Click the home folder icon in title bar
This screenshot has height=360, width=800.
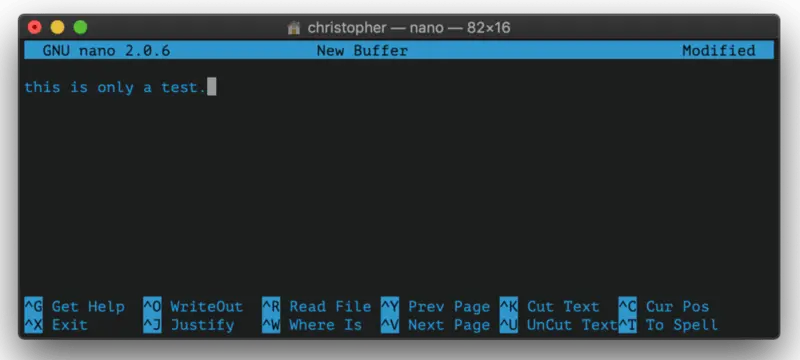click(x=294, y=28)
